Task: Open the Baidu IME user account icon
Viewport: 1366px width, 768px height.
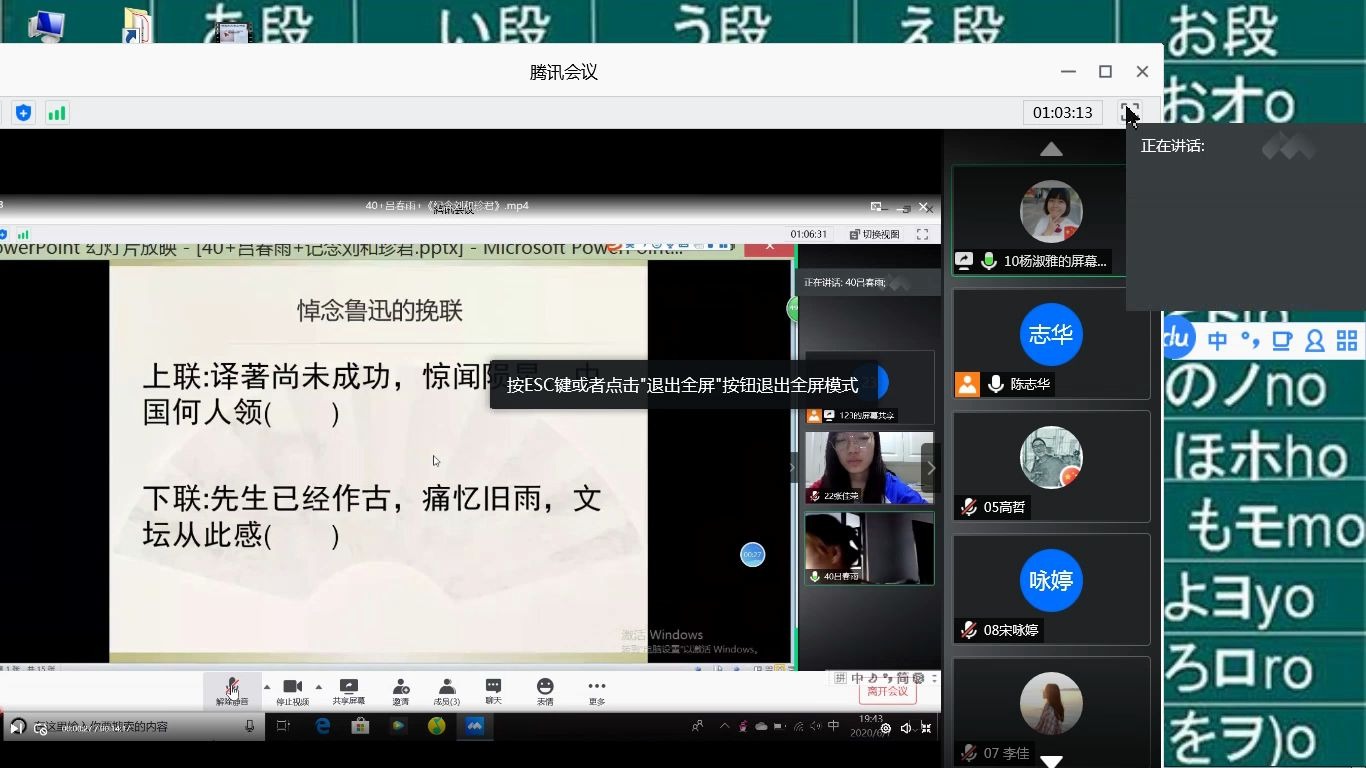Action: coord(1315,341)
